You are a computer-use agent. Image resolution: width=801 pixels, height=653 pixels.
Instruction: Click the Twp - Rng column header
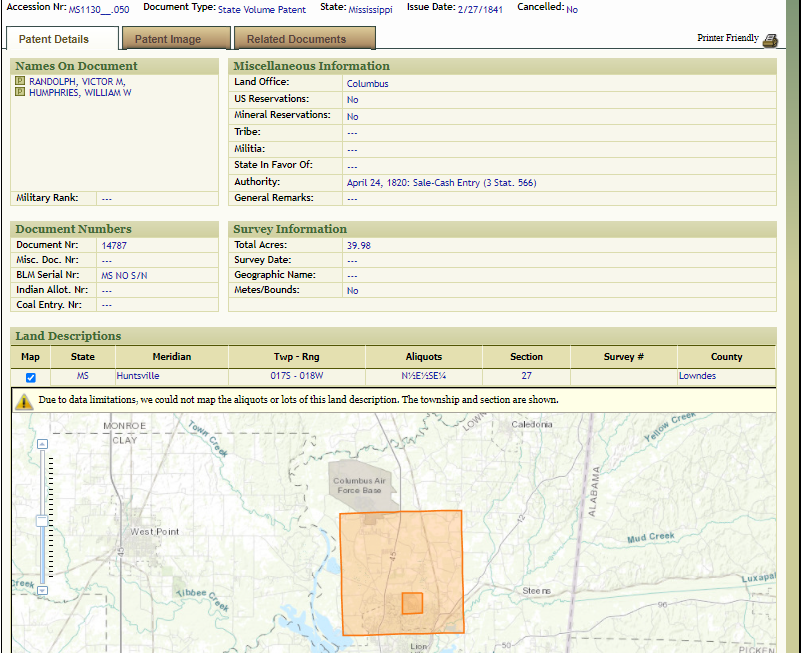[296, 357]
